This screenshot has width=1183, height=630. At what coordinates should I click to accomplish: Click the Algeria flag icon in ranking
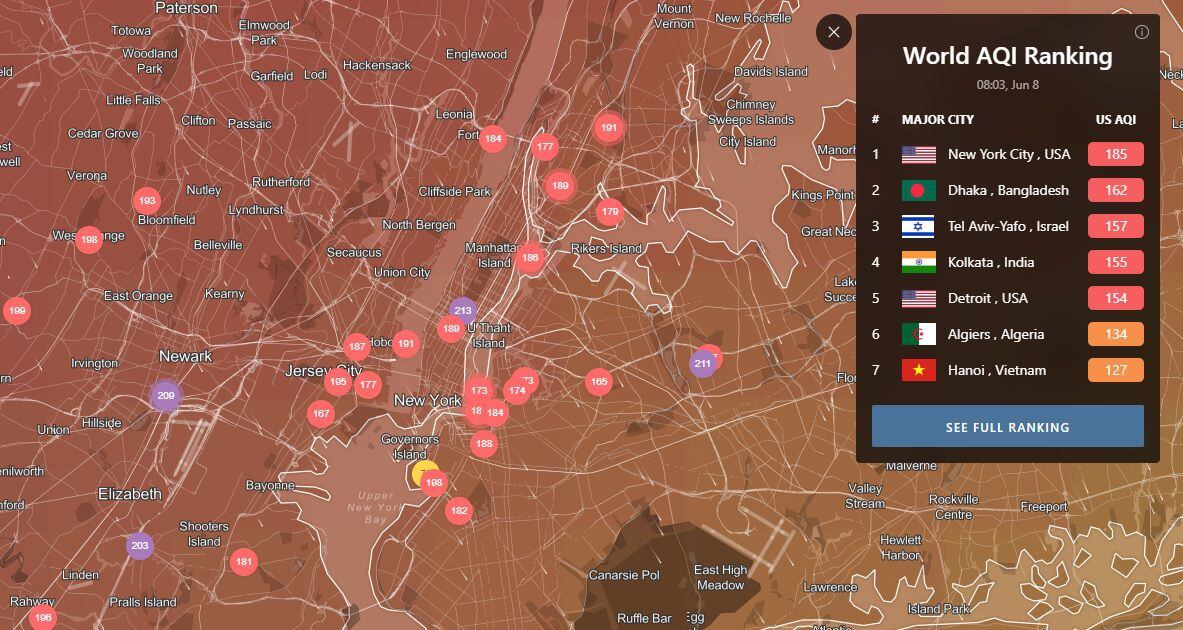[x=918, y=334]
